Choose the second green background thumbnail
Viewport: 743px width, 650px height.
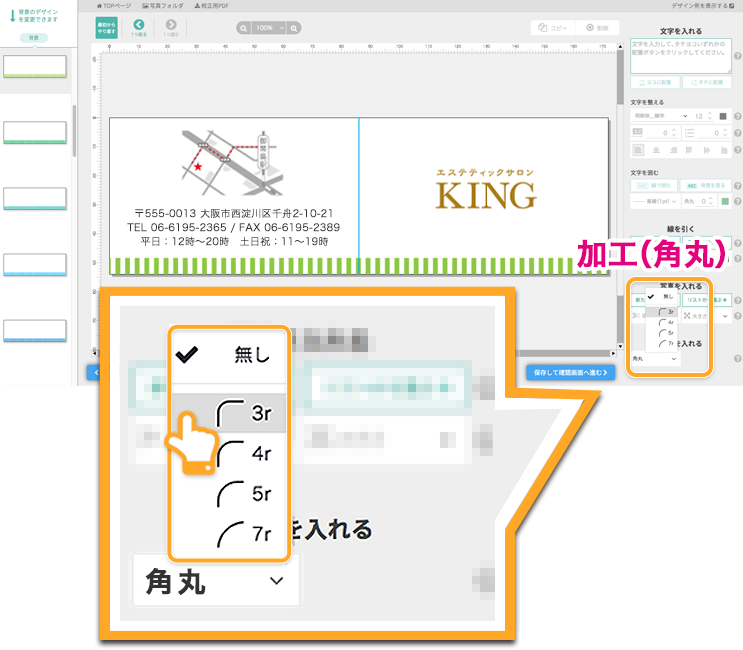[x=35, y=132]
